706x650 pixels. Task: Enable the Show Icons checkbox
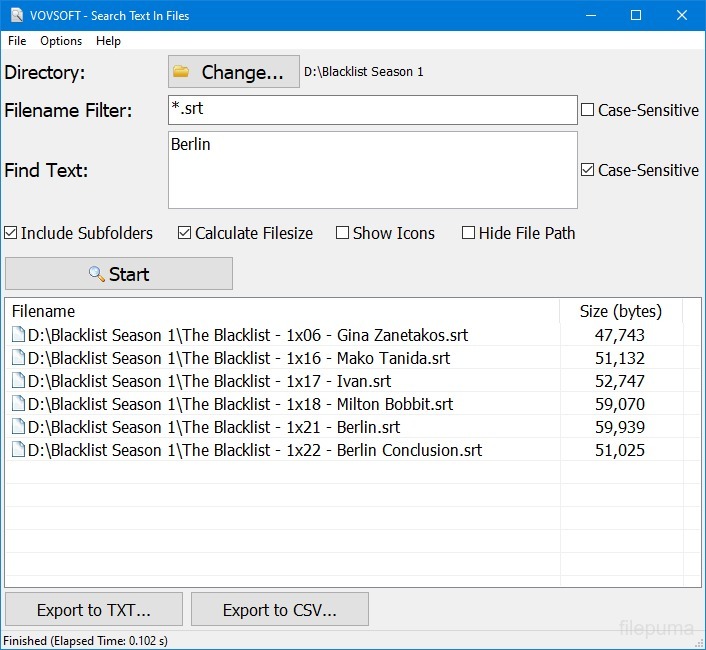[343, 233]
